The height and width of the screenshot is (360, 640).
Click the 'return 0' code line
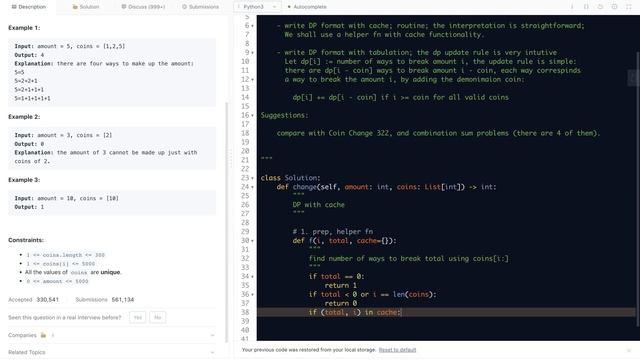point(340,303)
